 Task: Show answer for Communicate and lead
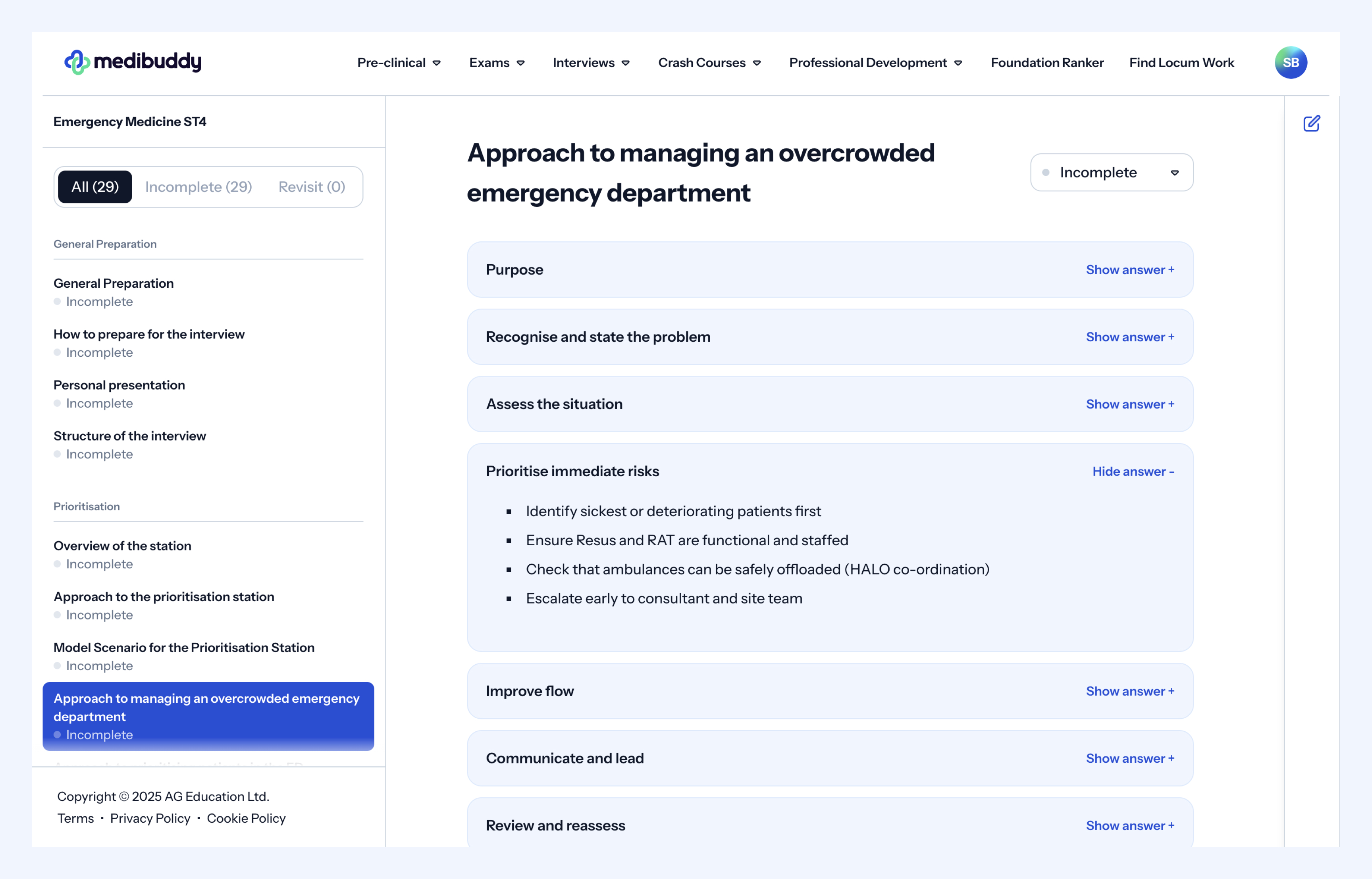coord(1129,759)
